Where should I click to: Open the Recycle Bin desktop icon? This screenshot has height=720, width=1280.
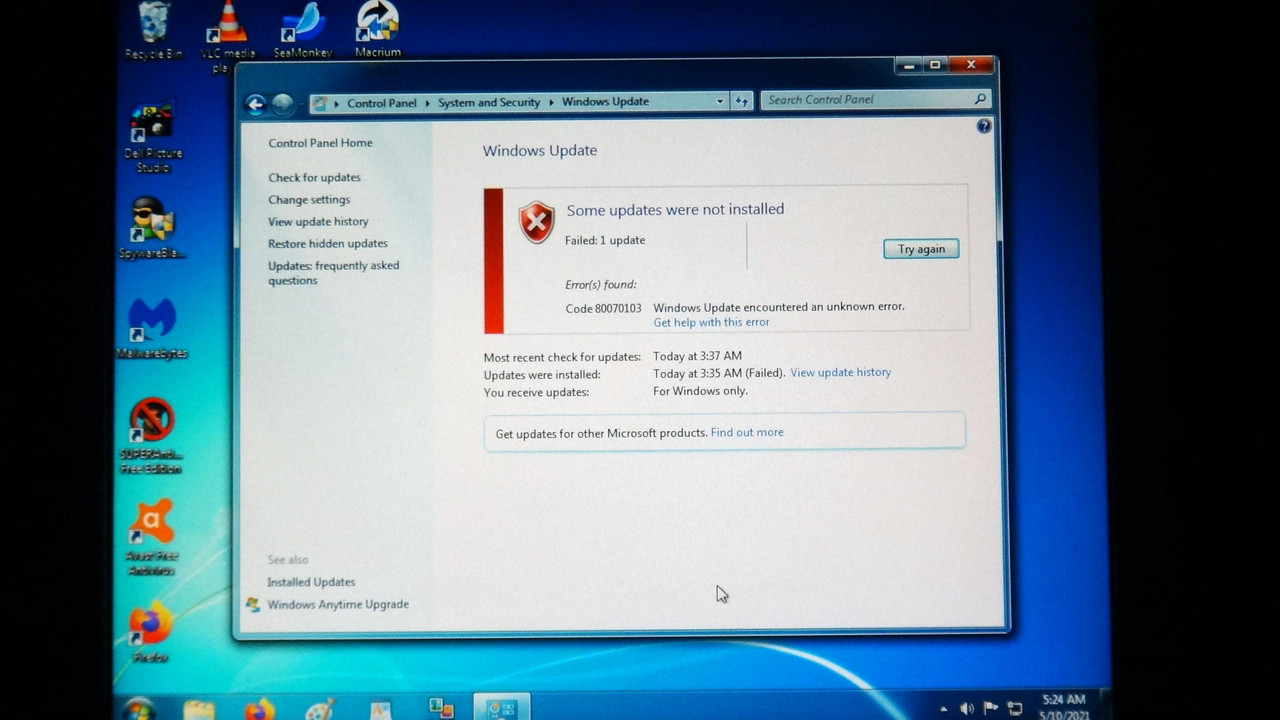153,30
